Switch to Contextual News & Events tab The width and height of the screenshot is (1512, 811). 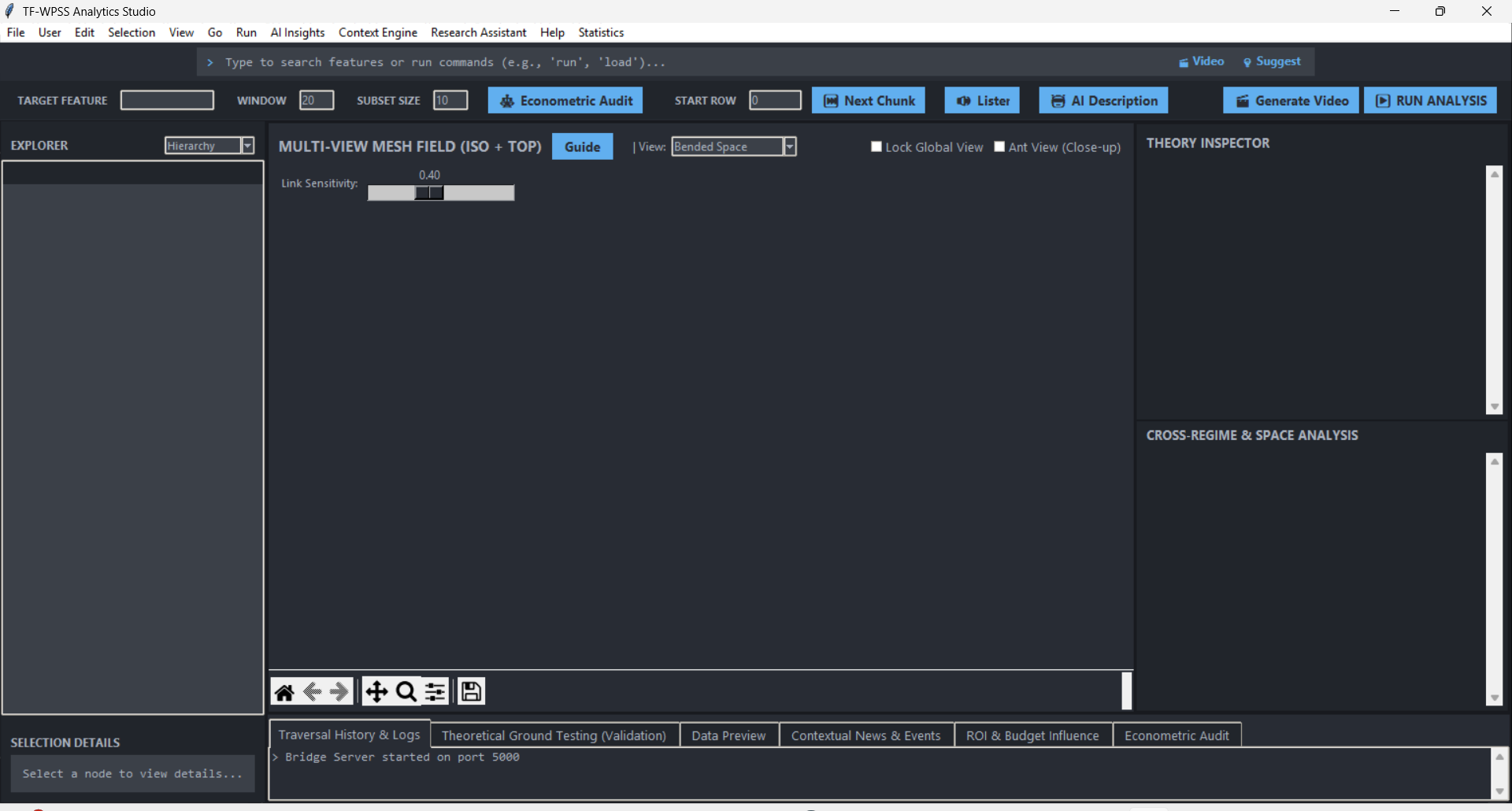(865, 735)
